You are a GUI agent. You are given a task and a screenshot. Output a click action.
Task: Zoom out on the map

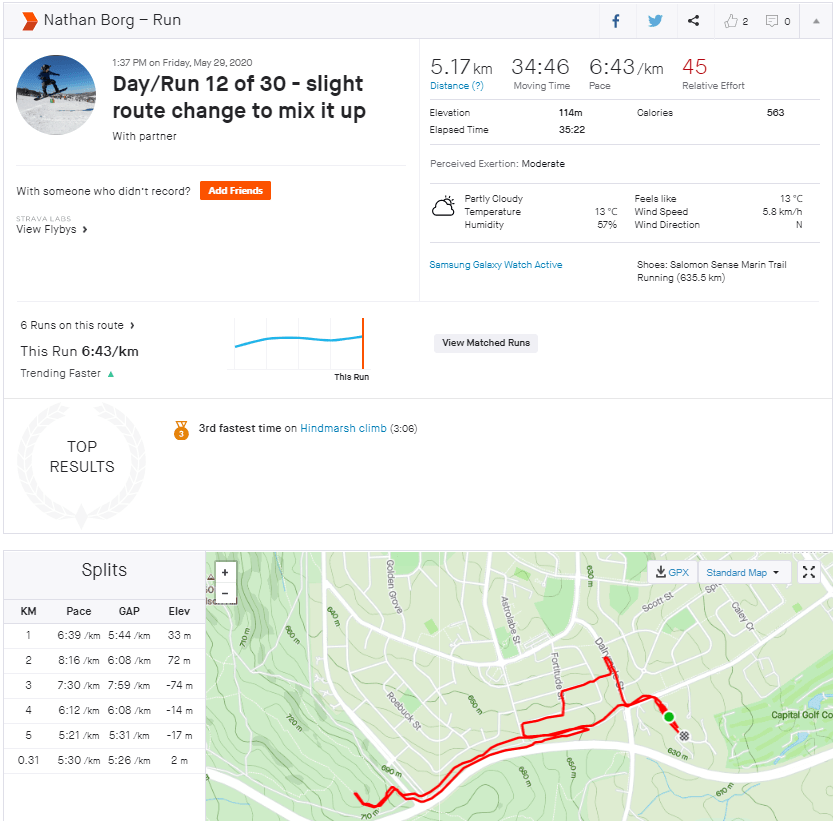point(225,593)
